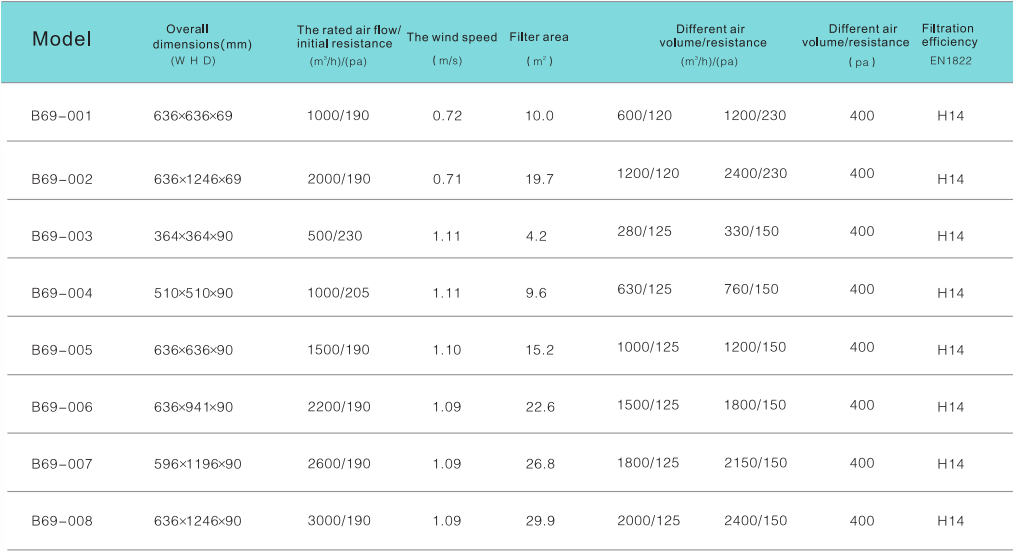Select model B69-001 cell

click(x=61, y=116)
